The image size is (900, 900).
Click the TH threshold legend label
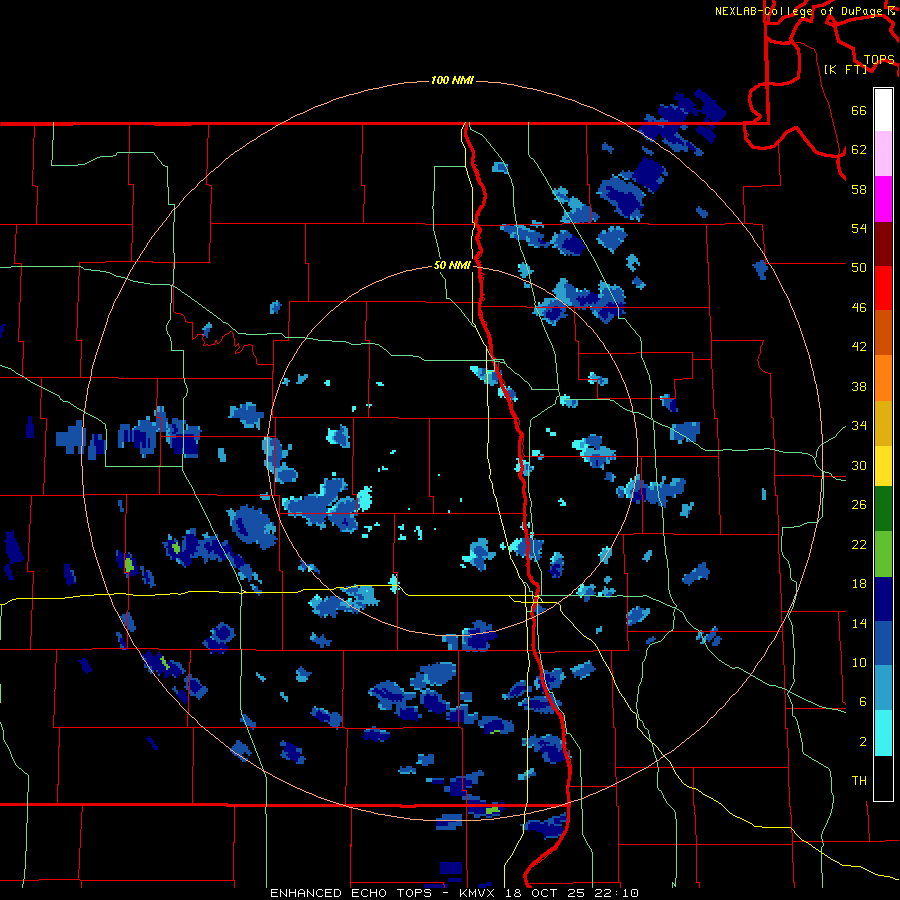[x=859, y=781]
